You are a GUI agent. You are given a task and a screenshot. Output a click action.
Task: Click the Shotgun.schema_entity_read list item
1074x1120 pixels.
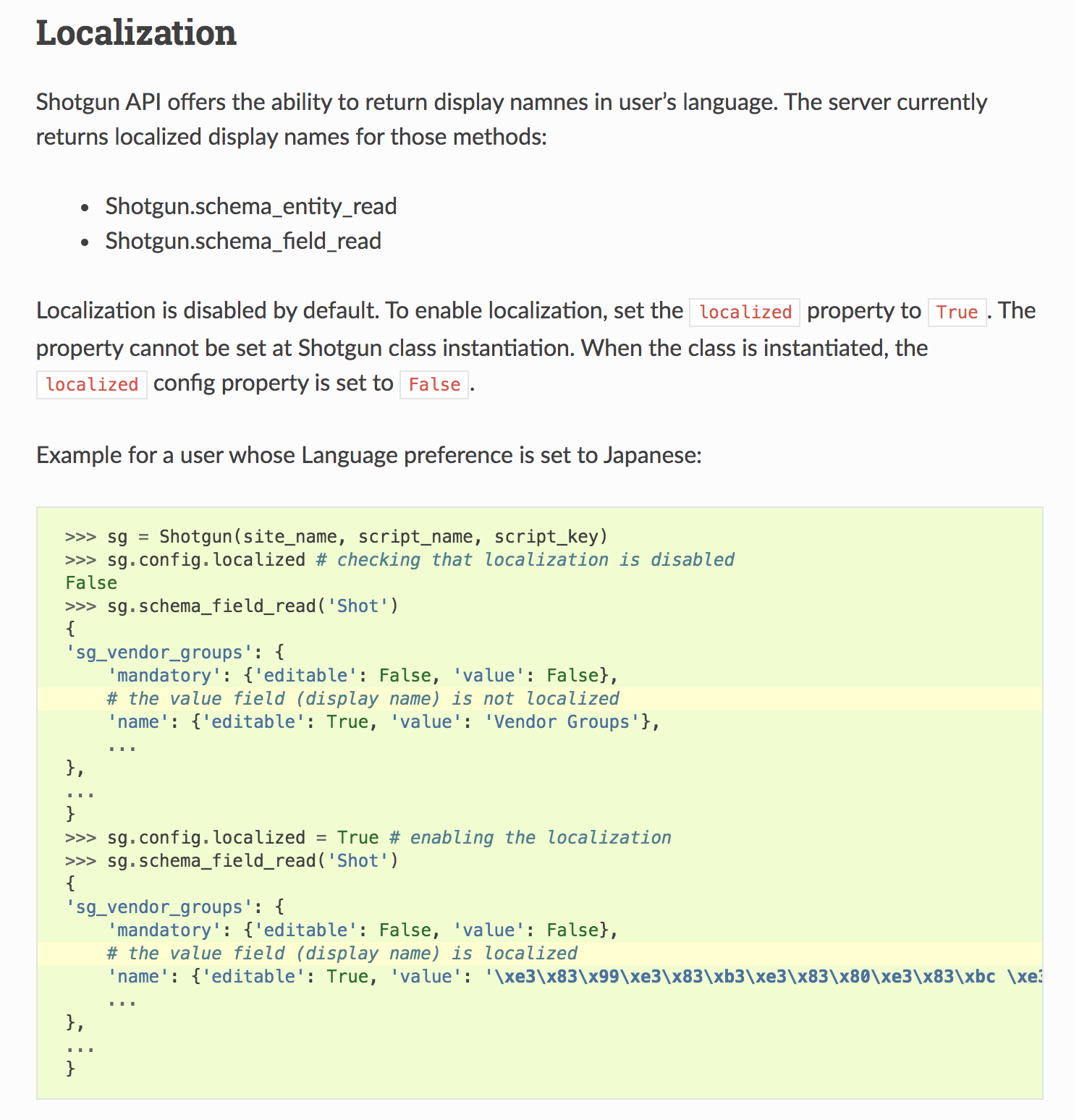250,206
